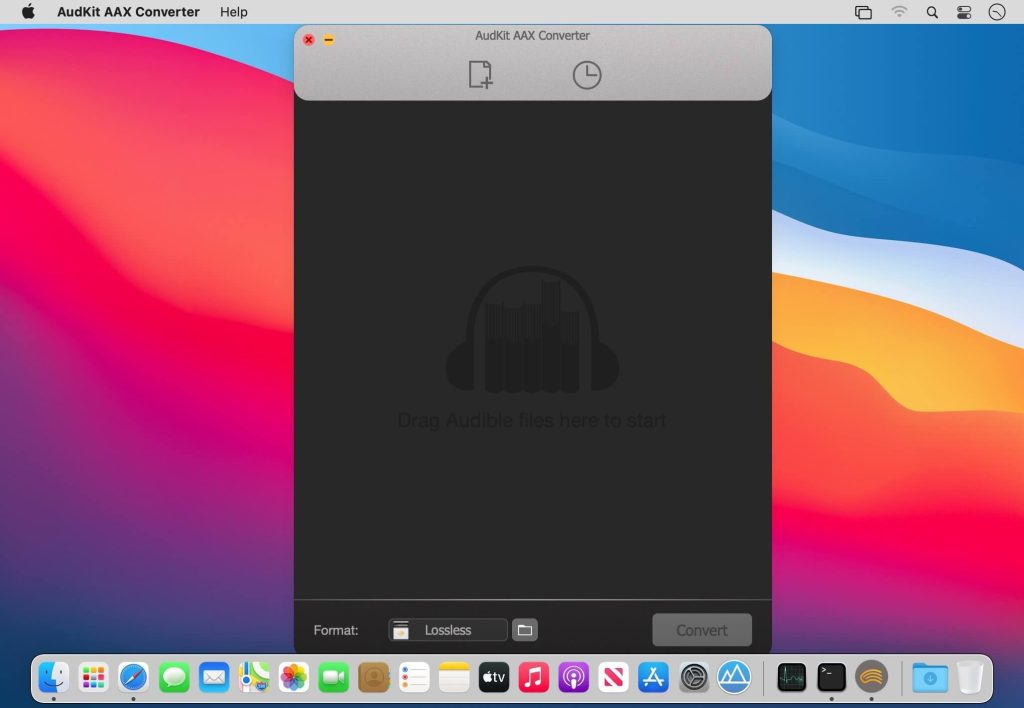Viewport: 1024px width, 708px height.
Task: Open Reminders from the Dock
Action: pyautogui.click(x=413, y=677)
